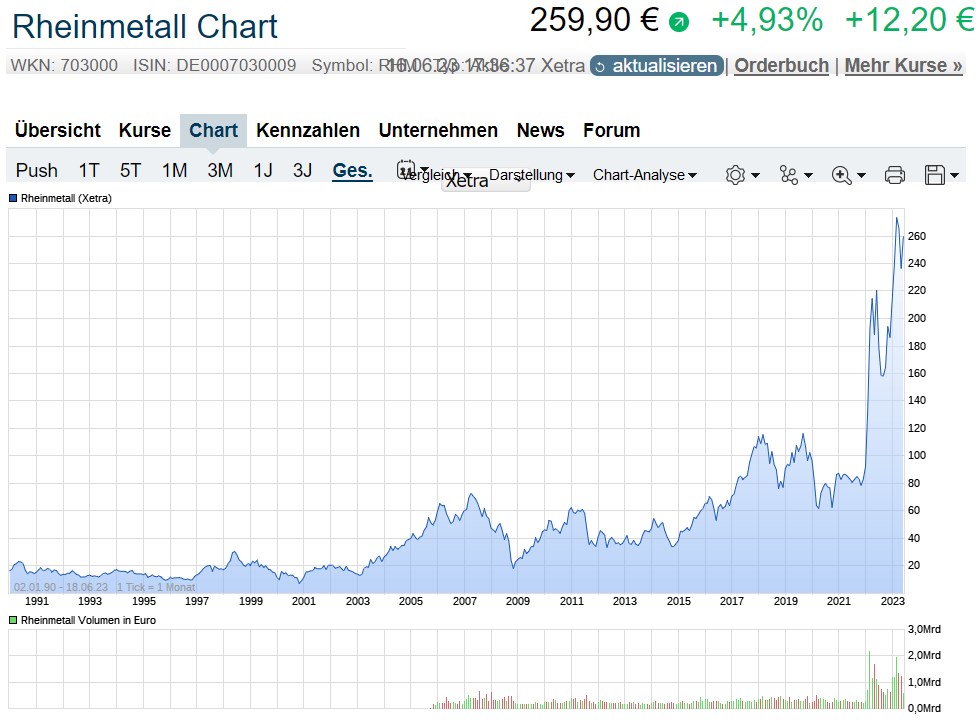The height and width of the screenshot is (722, 976).
Task: Switch chart to 3M range
Action: click(220, 171)
